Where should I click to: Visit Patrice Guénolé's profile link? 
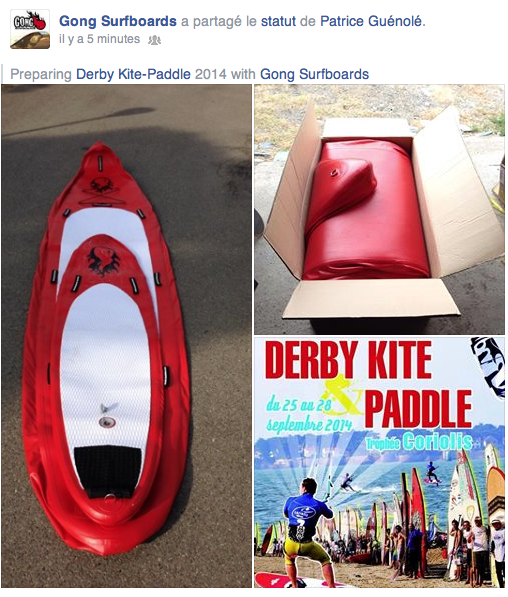(x=371, y=21)
